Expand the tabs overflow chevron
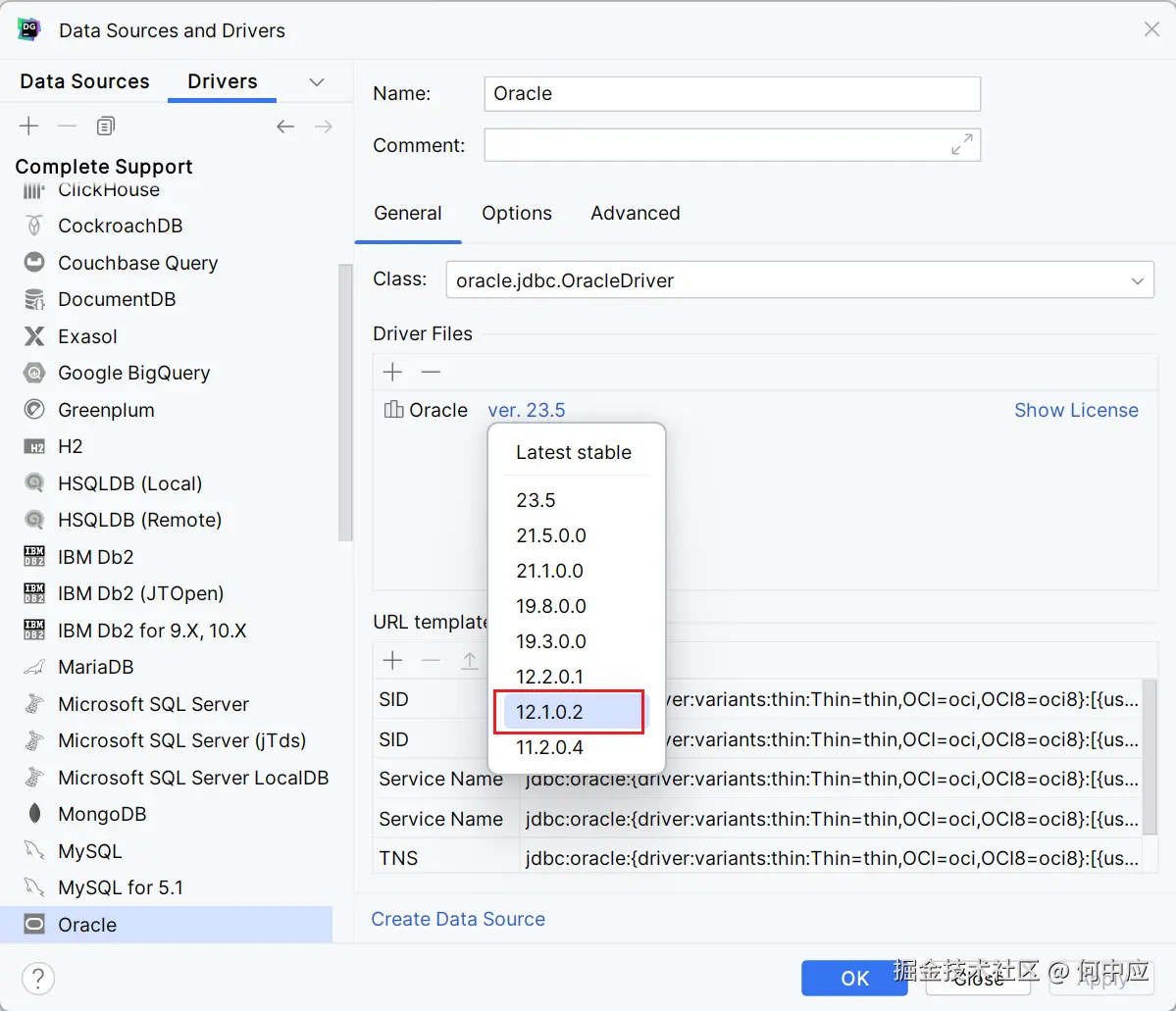Image resolution: width=1176 pixels, height=1011 pixels. click(316, 82)
